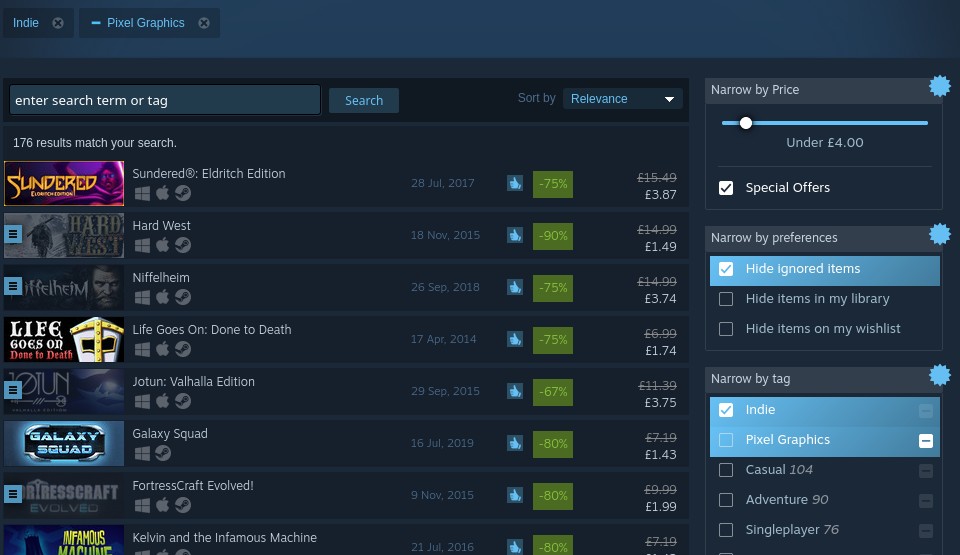Check the Casual tag checkbox

click(726, 470)
